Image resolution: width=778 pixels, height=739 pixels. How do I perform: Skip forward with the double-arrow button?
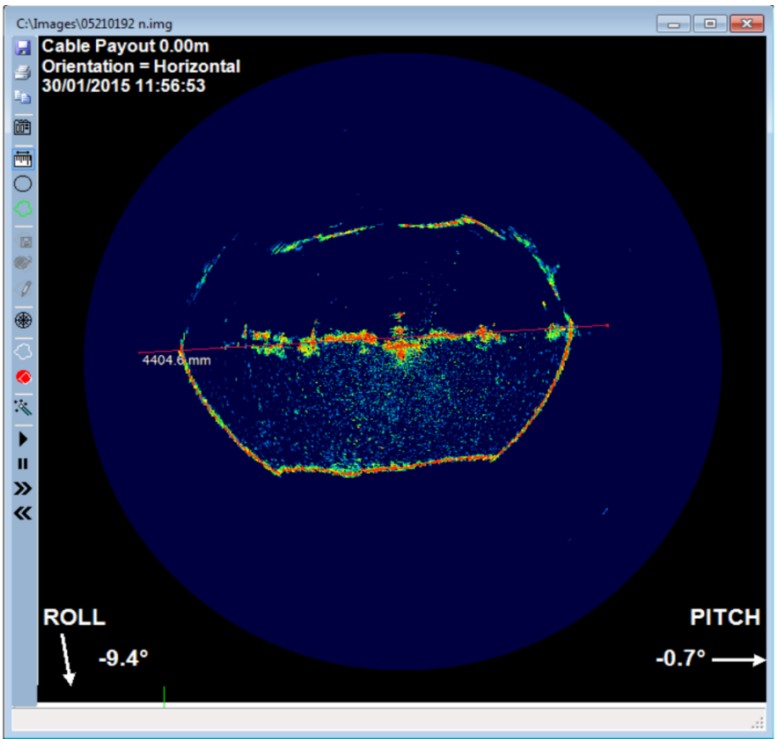pos(23,488)
